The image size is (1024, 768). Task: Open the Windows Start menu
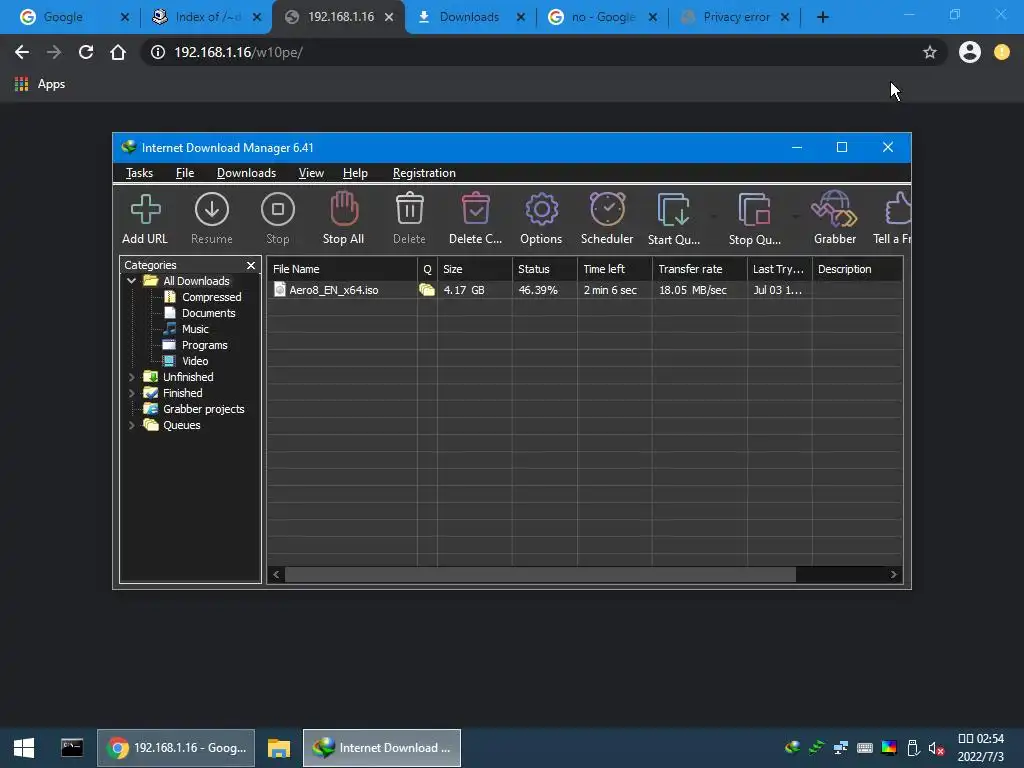point(24,748)
